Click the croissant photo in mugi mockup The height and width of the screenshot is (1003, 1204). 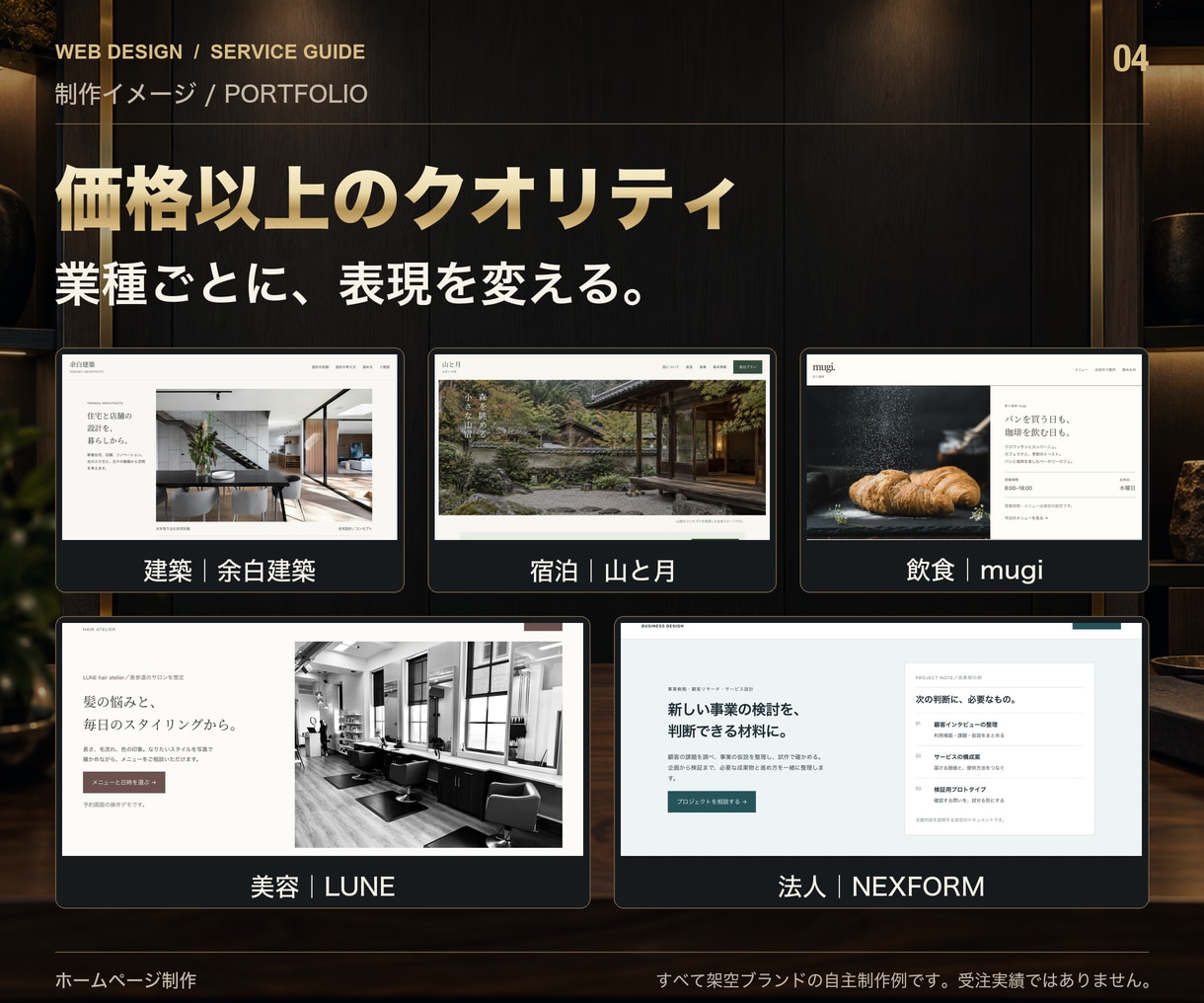coord(898,462)
